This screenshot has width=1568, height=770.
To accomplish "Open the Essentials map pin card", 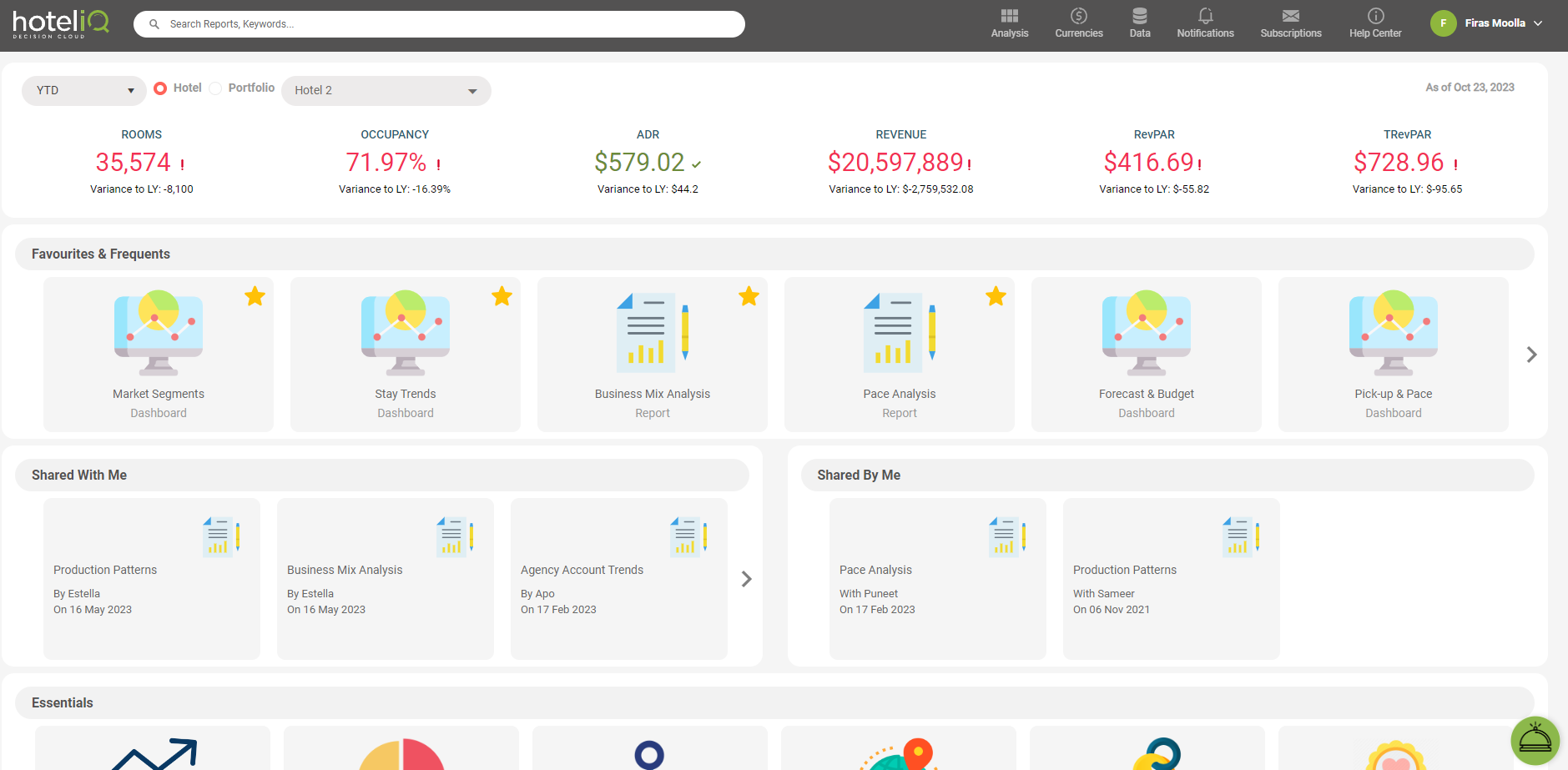I will point(899,748).
